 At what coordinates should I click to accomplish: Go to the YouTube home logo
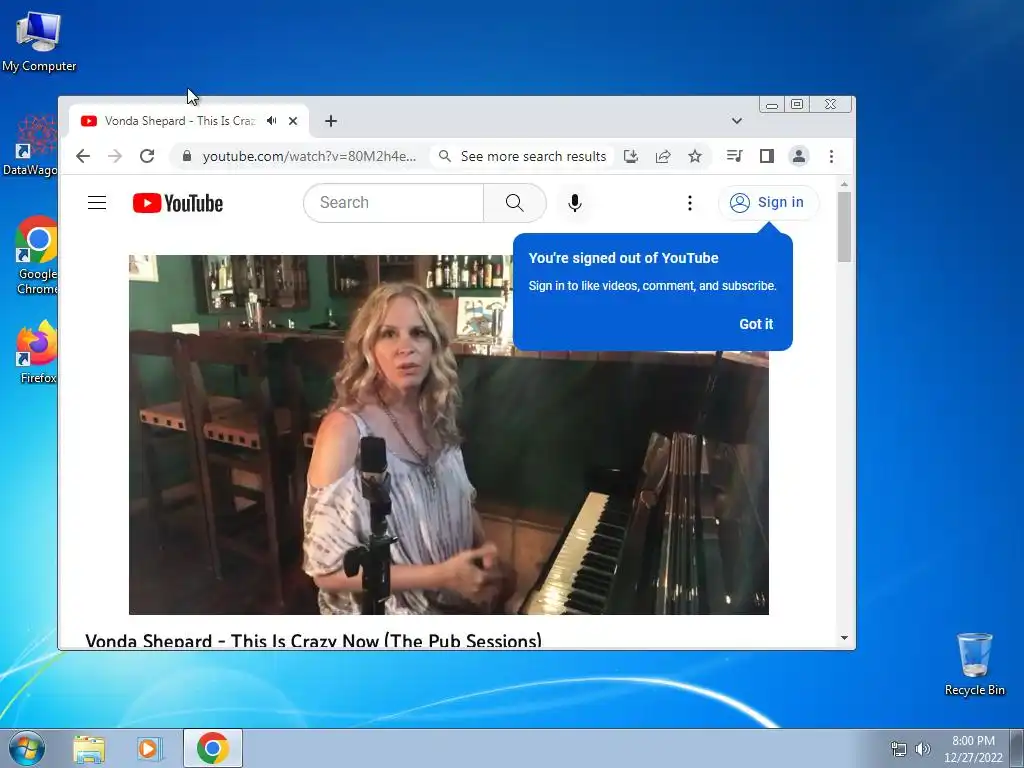tap(178, 203)
